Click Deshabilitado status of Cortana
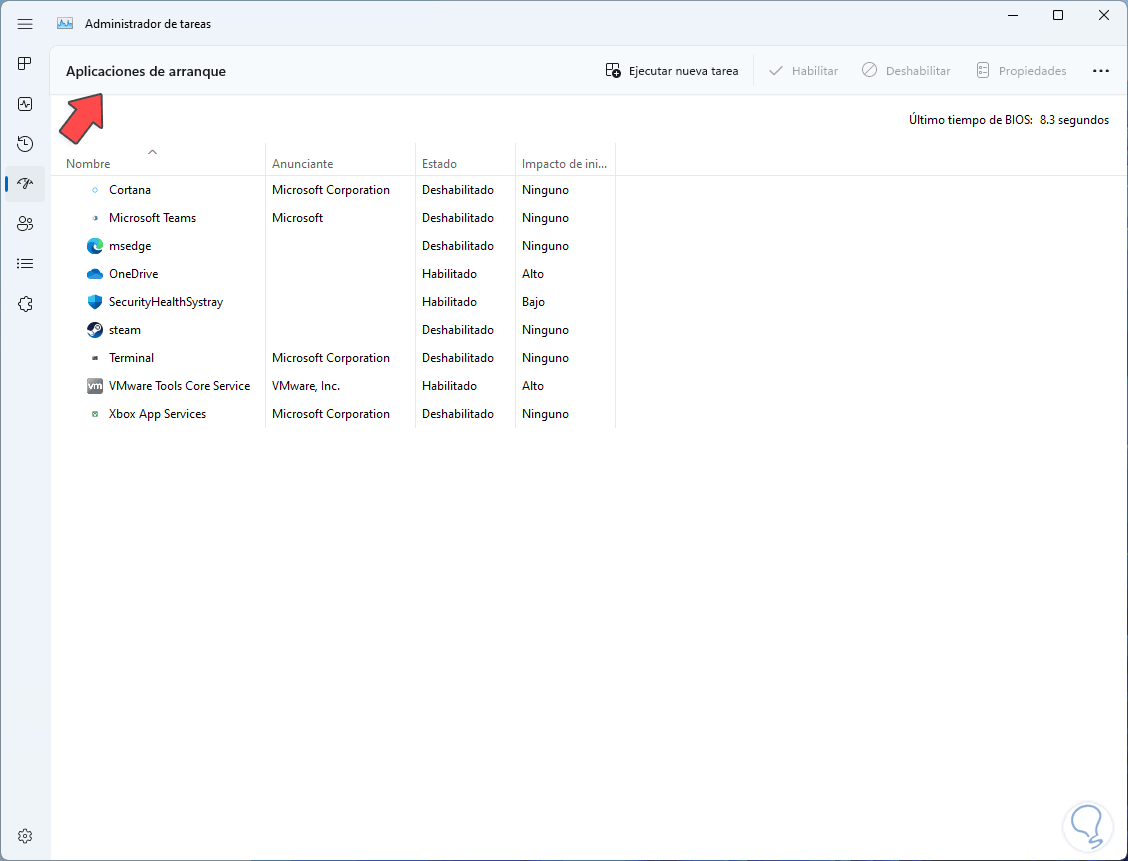This screenshot has width=1128, height=861. point(458,190)
